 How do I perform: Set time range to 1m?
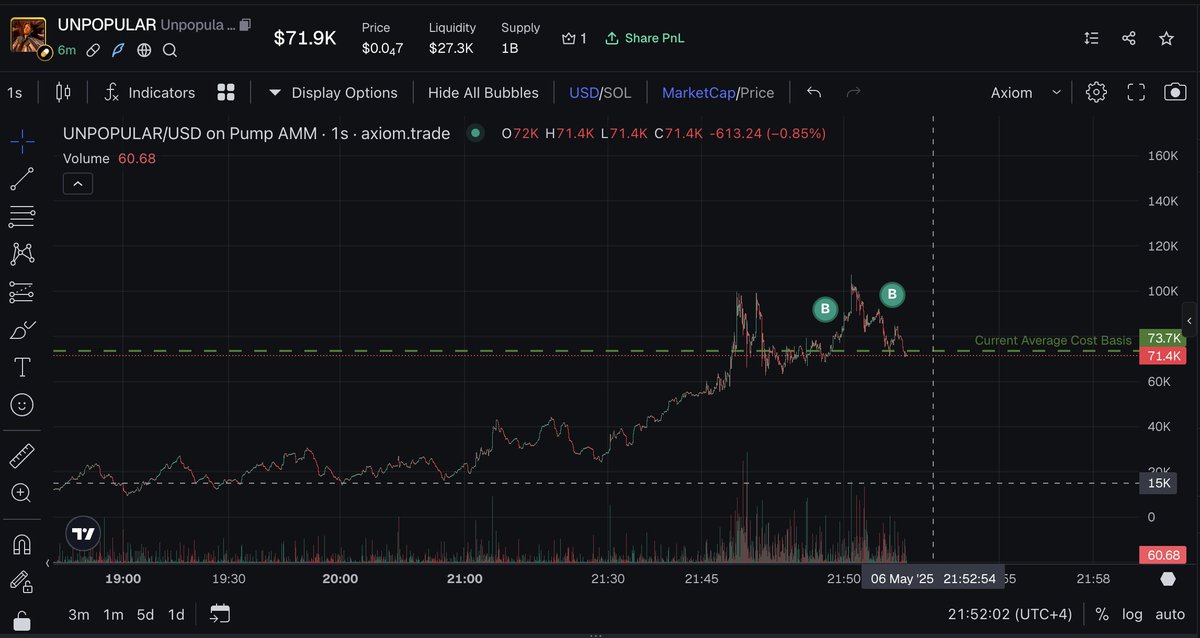(x=113, y=614)
